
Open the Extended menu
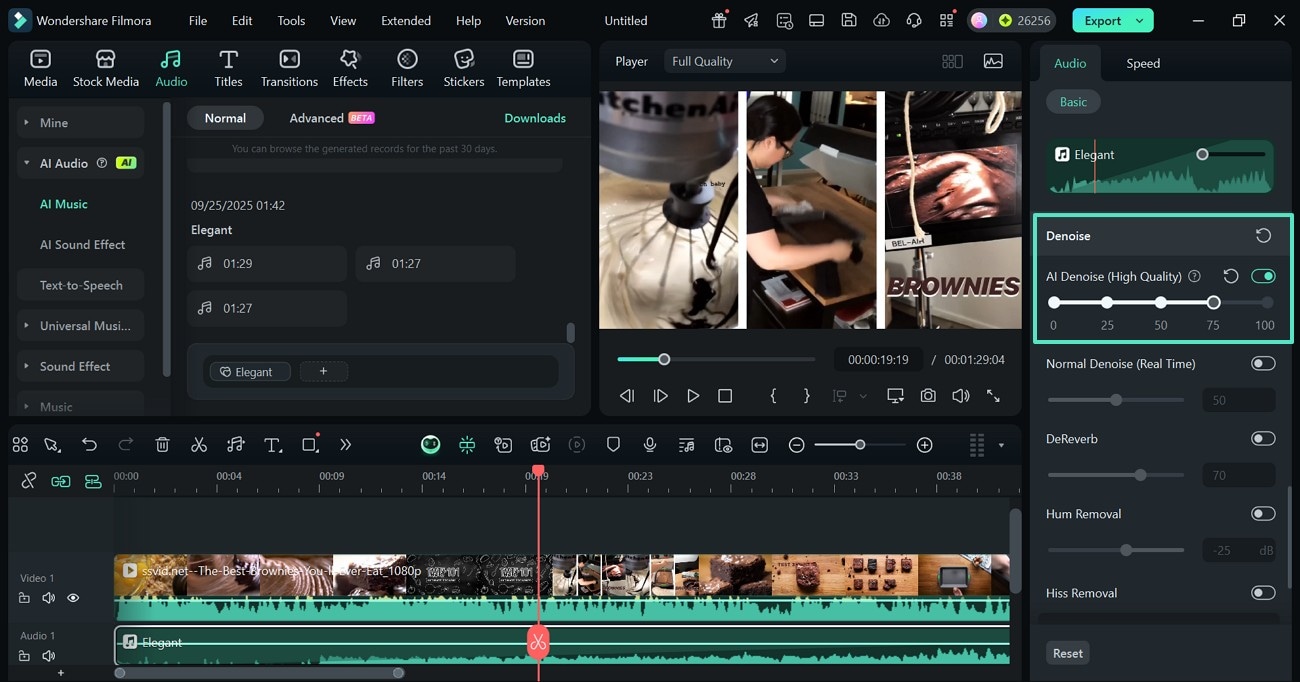coord(406,20)
